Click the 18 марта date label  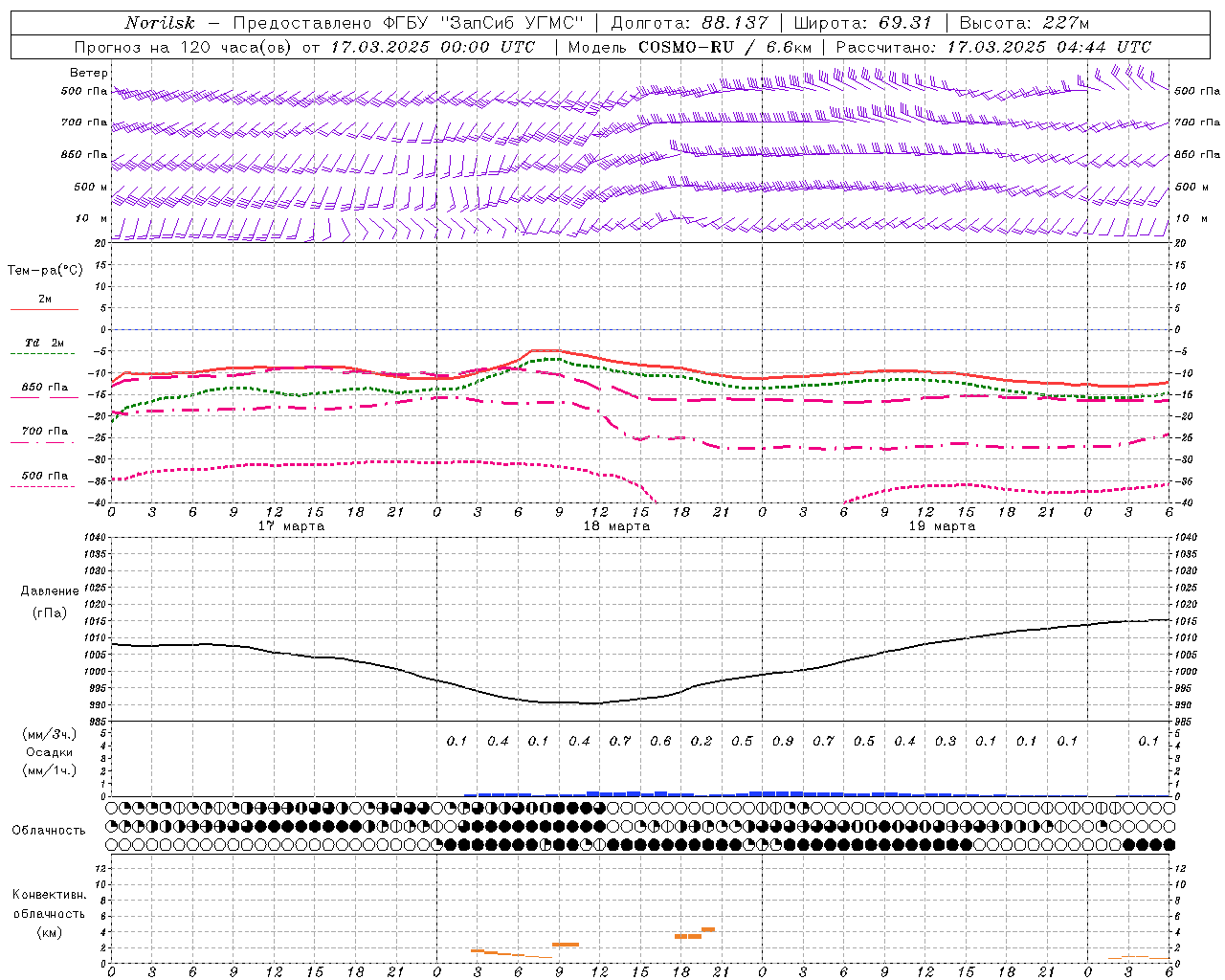[616, 526]
